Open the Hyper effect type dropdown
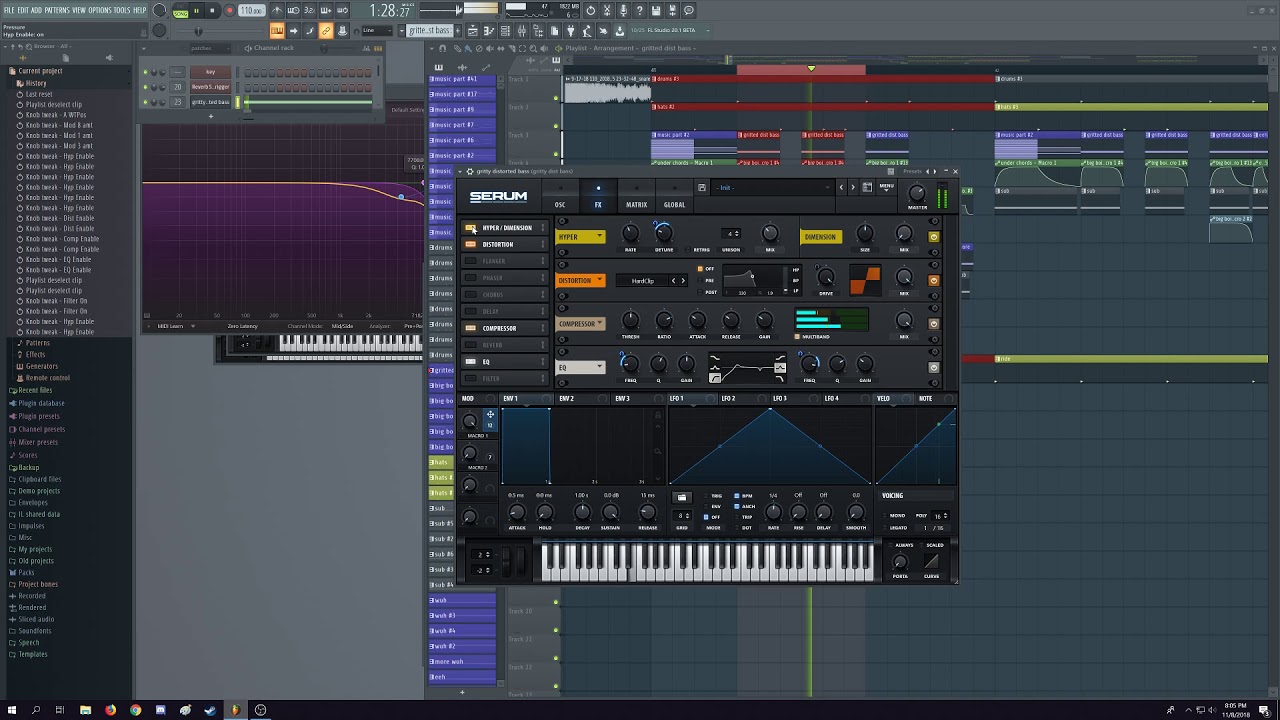1280x720 pixels. pyautogui.click(x=581, y=237)
